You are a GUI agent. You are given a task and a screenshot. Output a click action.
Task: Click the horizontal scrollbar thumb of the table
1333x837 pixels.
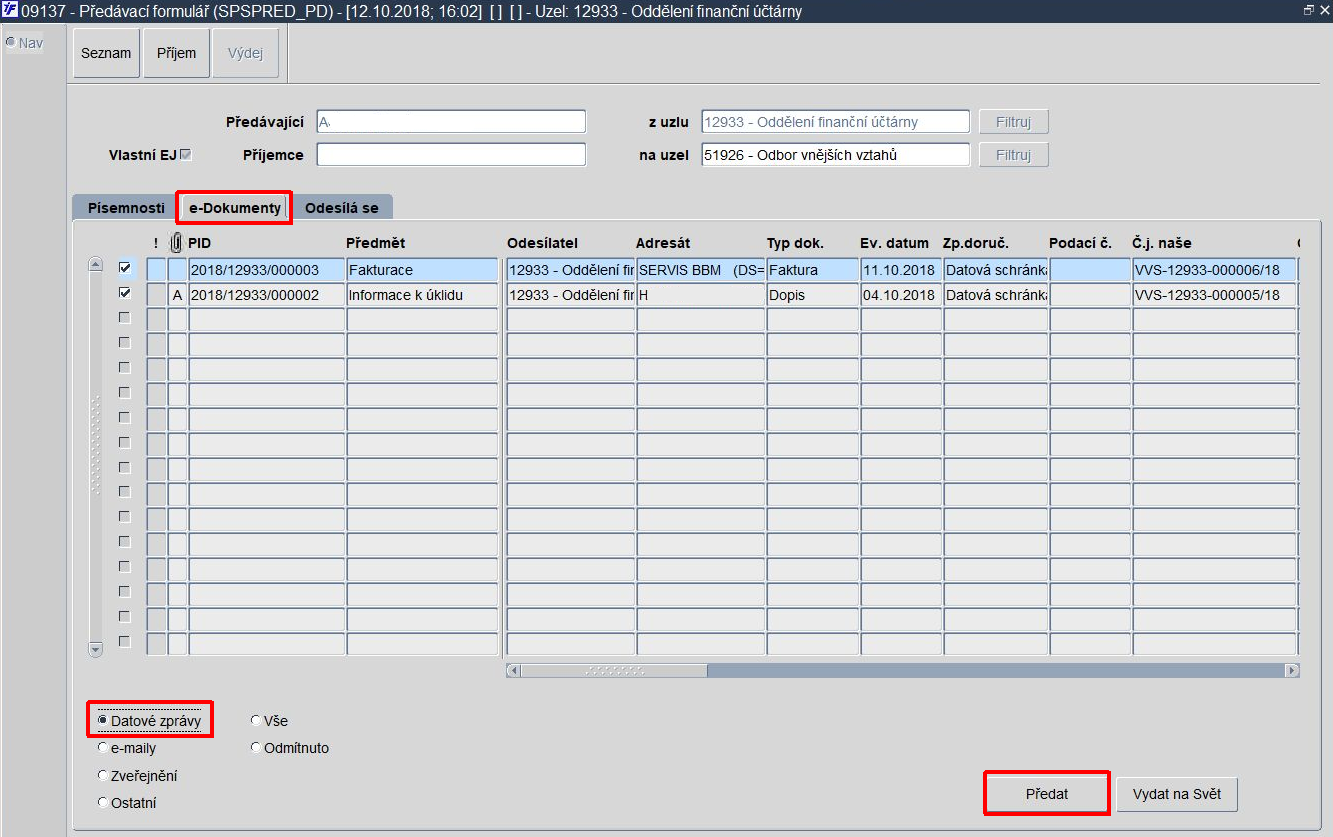(x=614, y=670)
